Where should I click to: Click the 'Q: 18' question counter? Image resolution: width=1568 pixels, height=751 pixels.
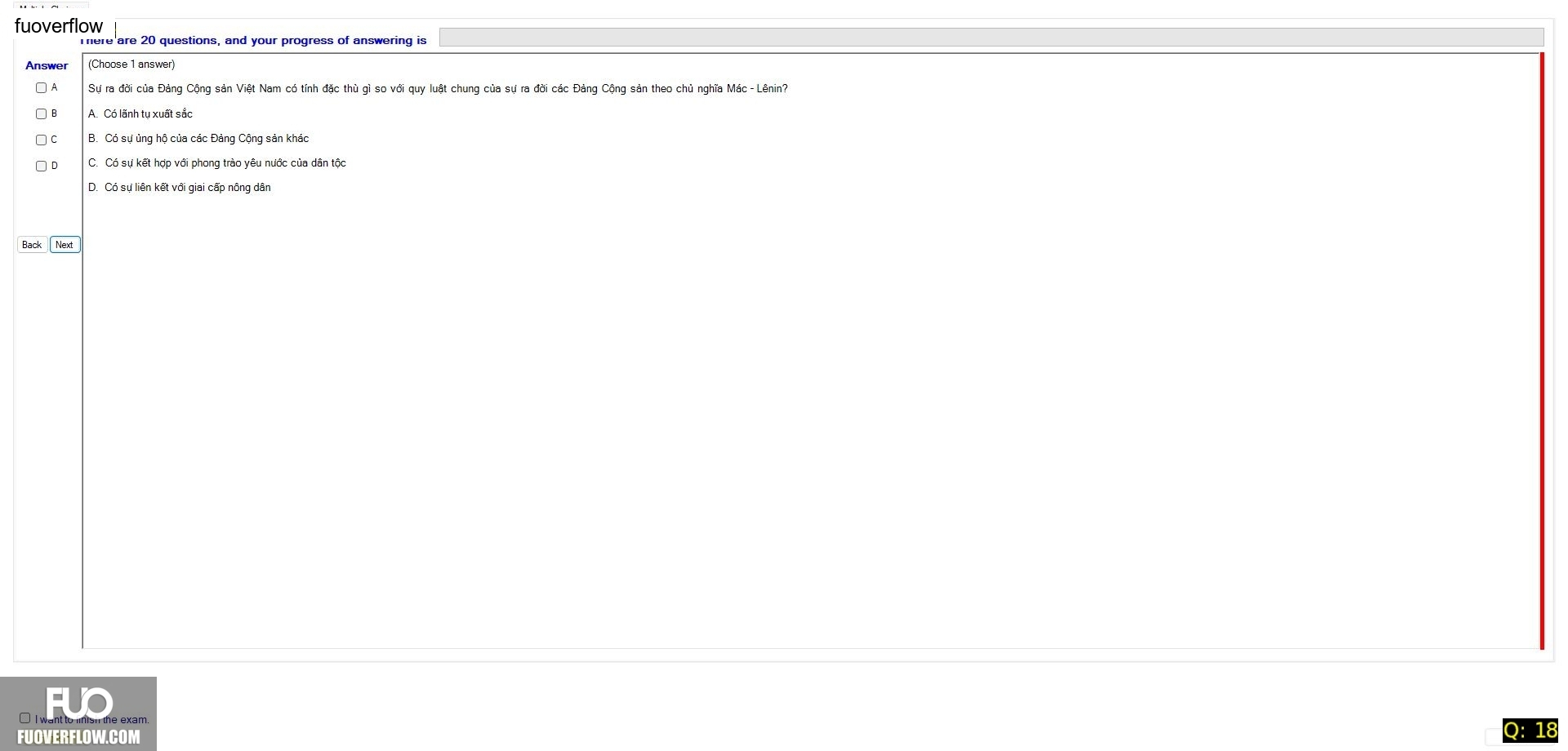tap(1530, 730)
